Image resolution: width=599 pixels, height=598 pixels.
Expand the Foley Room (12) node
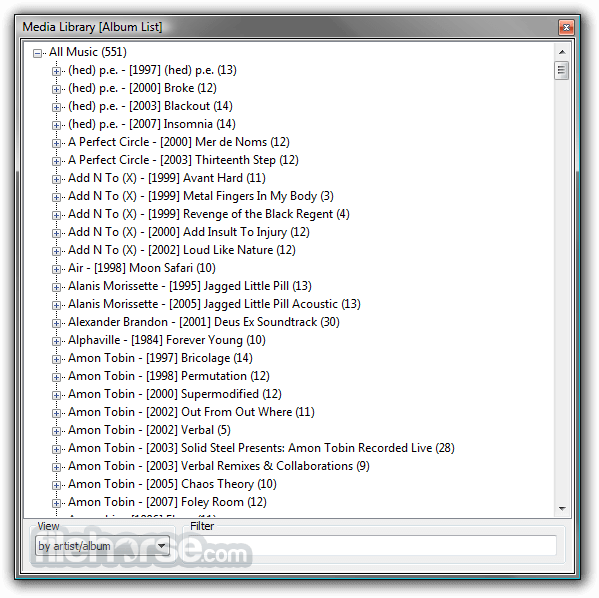[x=56, y=503]
